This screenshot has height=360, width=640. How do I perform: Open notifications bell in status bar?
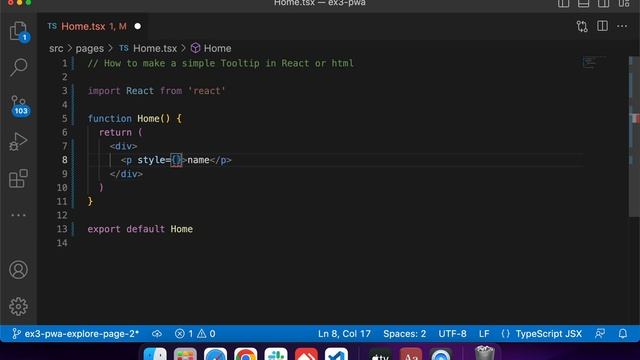pos(623,334)
